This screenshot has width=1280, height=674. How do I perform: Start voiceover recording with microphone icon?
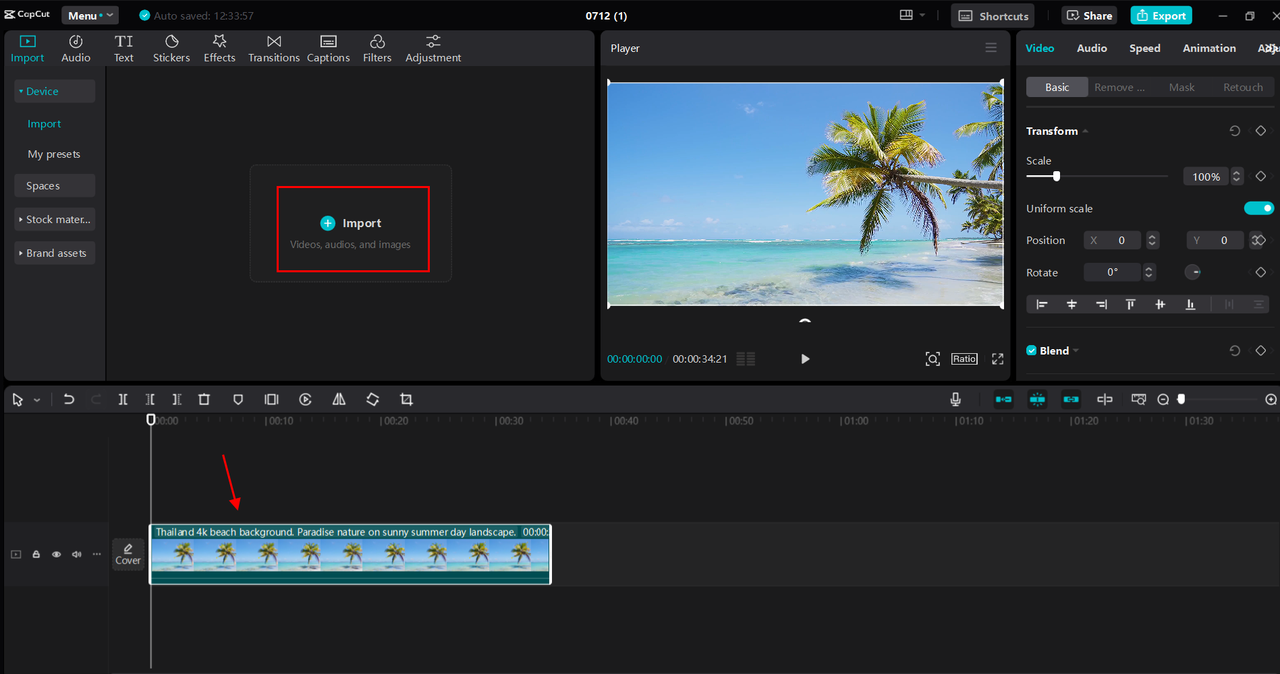955,399
